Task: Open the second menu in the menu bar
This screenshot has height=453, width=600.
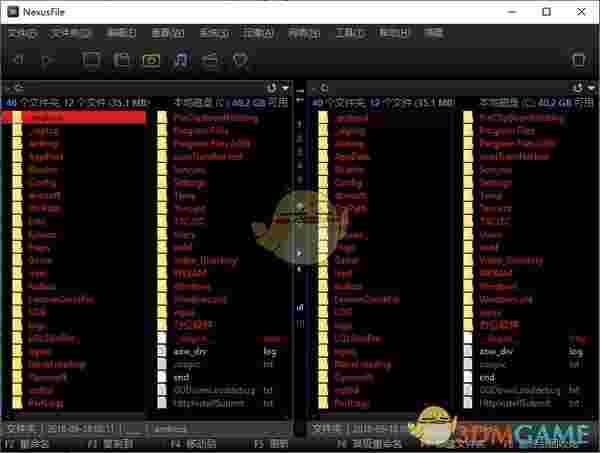Action: (x=70, y=33)
